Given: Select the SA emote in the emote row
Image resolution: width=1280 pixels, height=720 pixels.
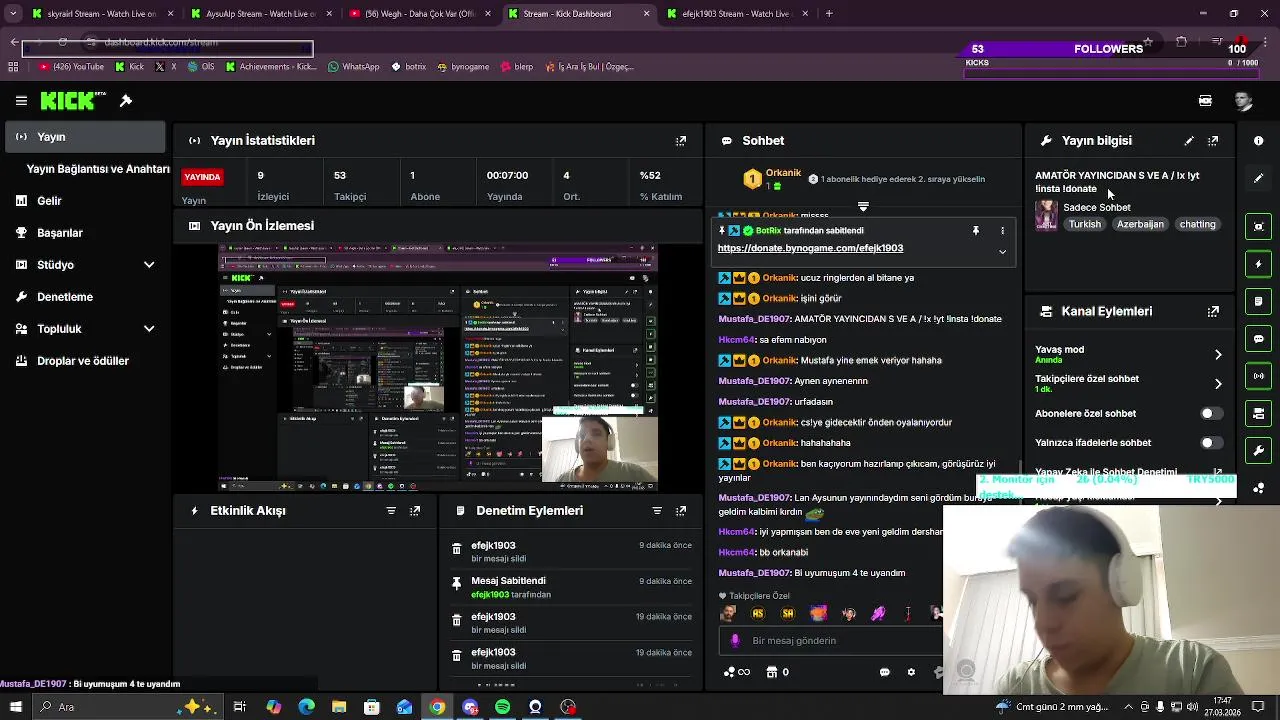Looking at the screenshot, I should 788,614.
